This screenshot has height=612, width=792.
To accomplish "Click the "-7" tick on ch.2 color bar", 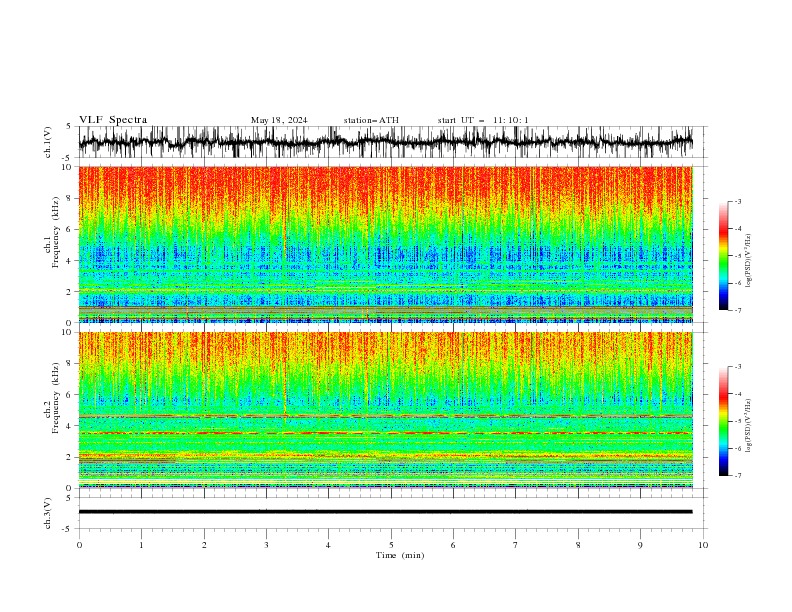I will coord(738,475).
